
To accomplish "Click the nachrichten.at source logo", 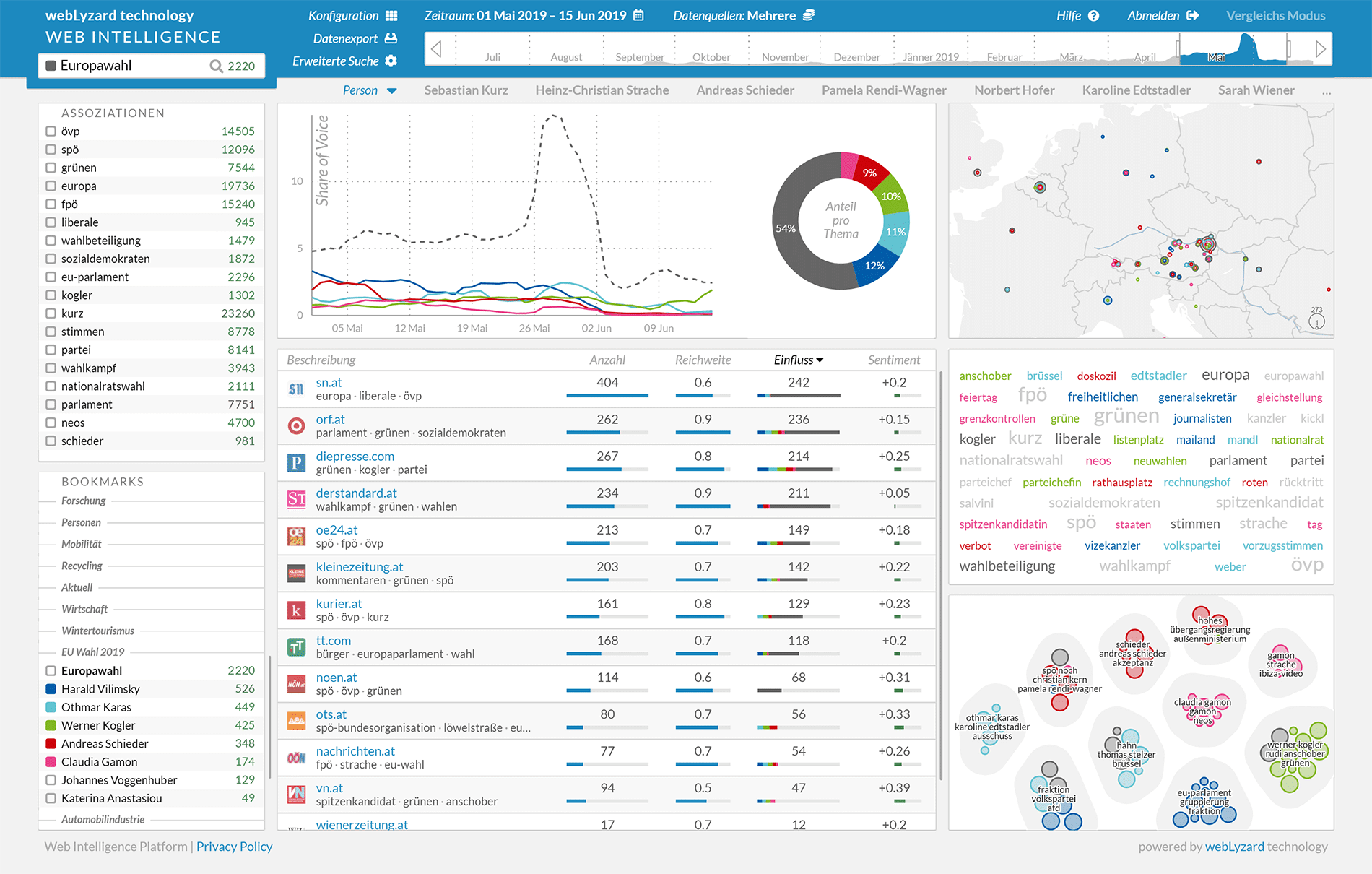I will (x=296, y=758).
